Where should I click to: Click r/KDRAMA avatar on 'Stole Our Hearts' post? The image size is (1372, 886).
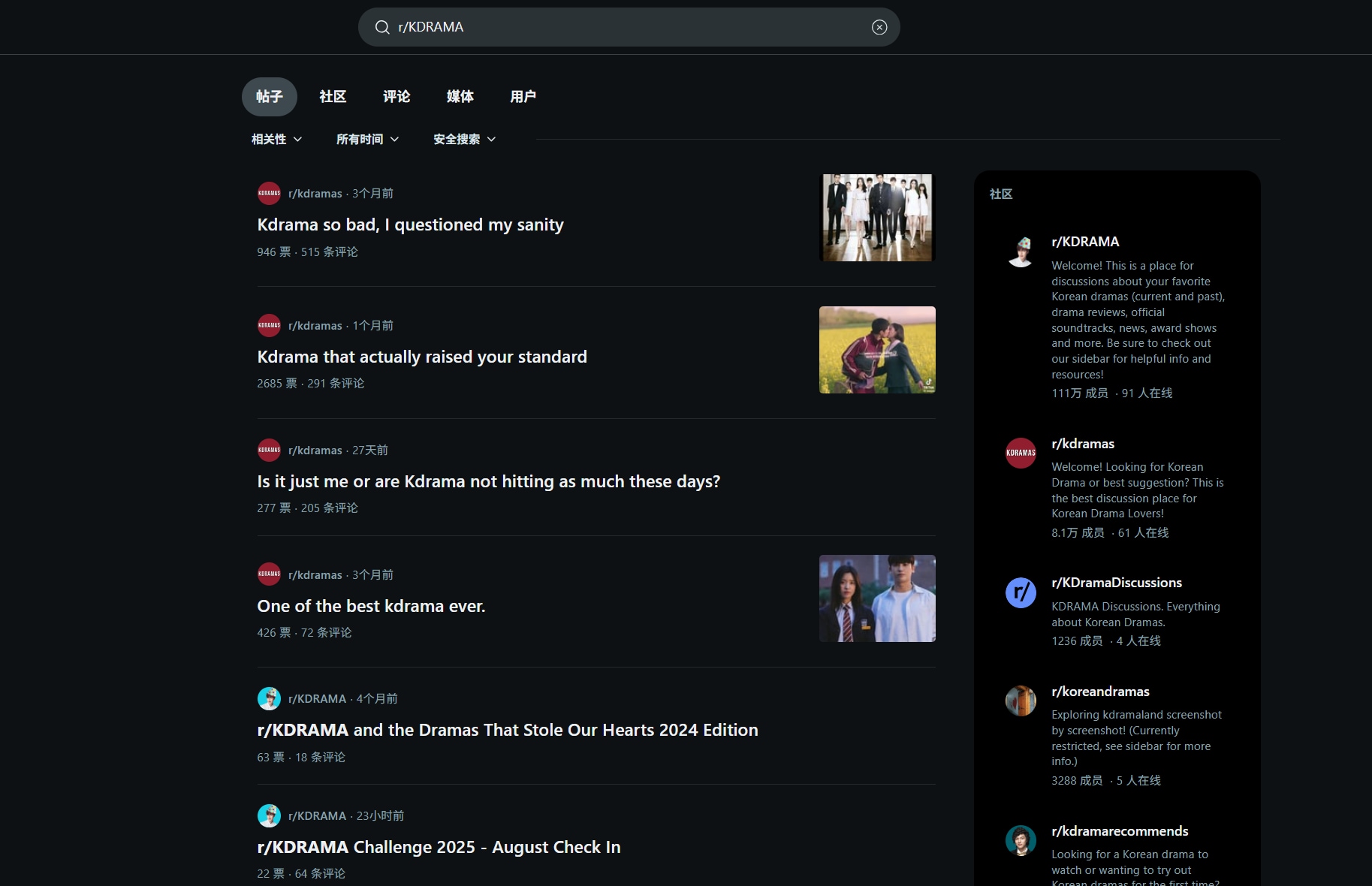(x=269, y=699)
